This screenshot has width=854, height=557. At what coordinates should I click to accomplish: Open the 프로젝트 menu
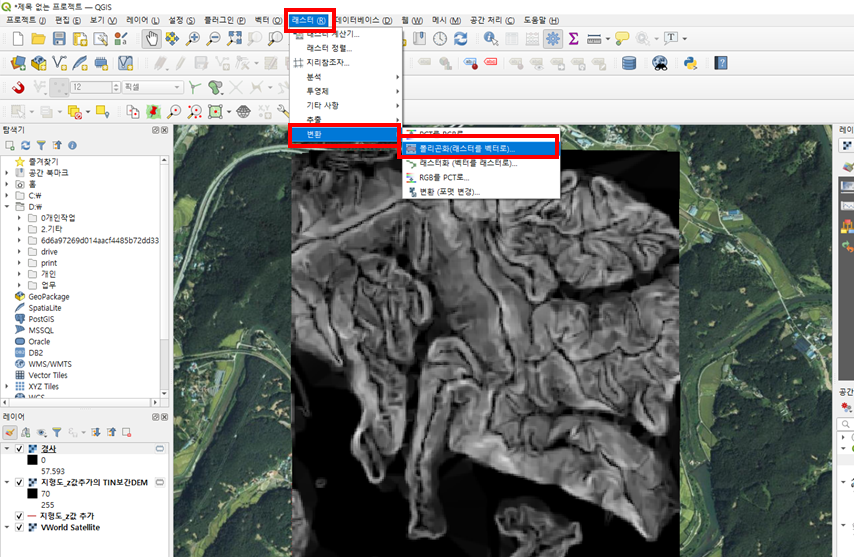coord(26,20)
